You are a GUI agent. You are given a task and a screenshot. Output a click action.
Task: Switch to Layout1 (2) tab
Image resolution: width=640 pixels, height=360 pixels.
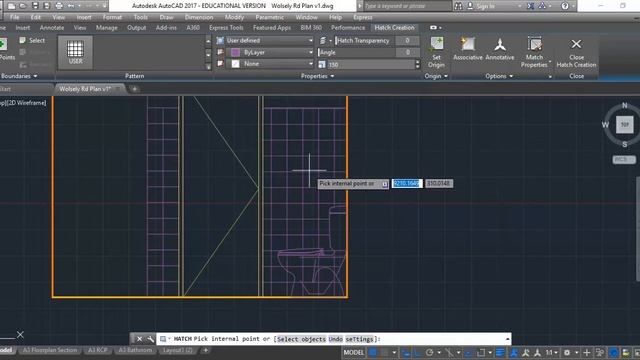pos(178,350)
